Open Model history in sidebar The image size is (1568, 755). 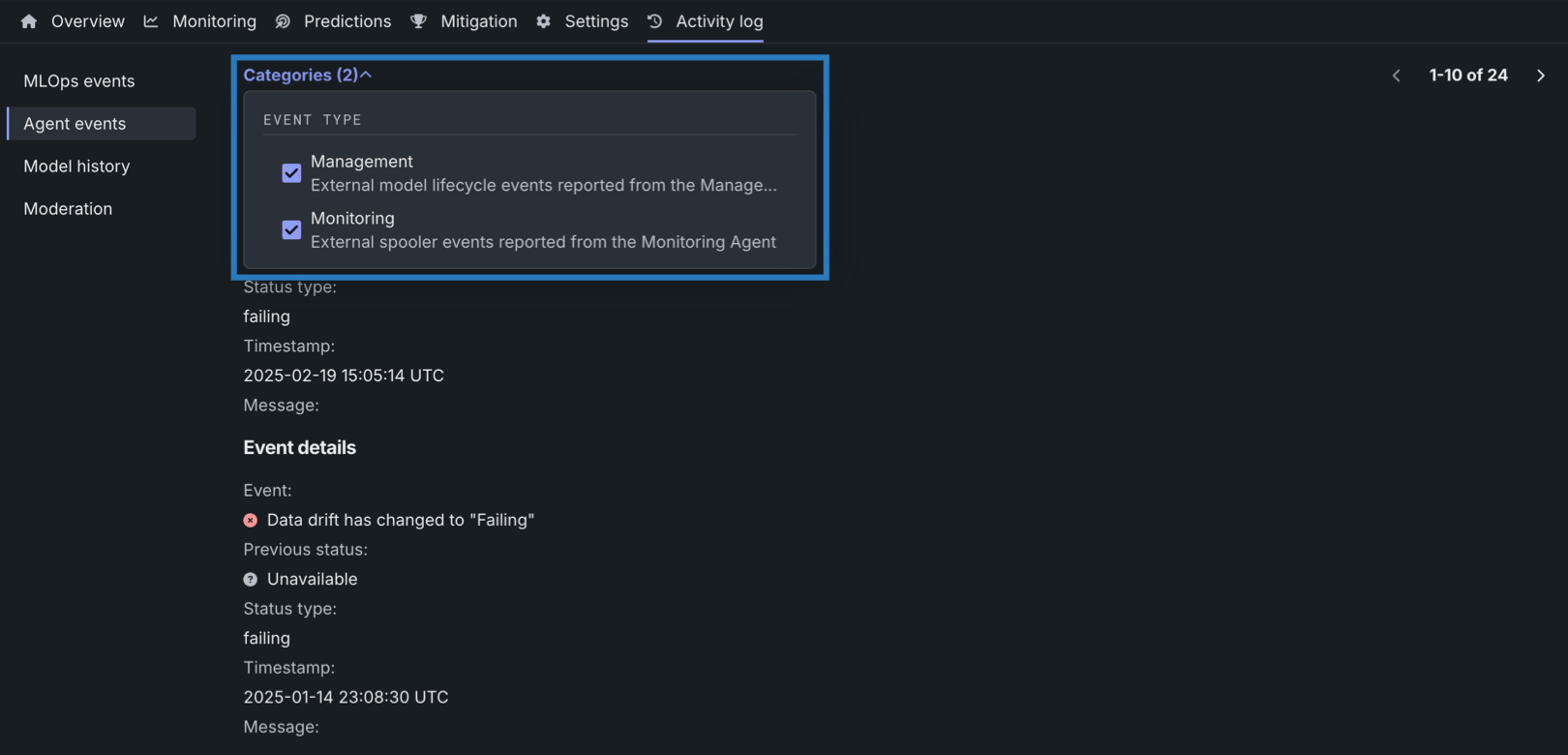point(76,166)
